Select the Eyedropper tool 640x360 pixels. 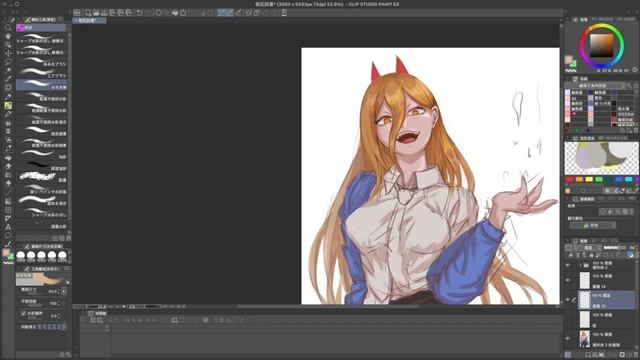[x=8, y=79]
